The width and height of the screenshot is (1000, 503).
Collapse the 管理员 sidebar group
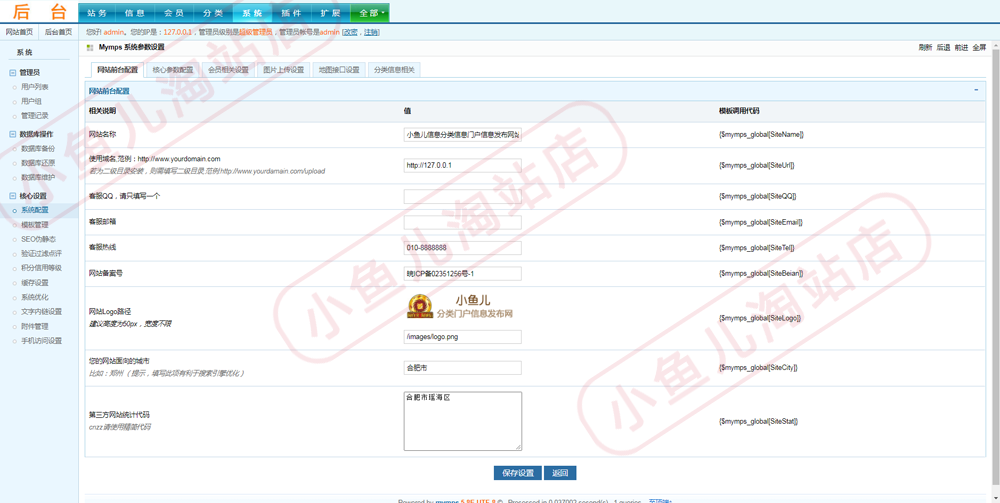click(x=13, y=73)
